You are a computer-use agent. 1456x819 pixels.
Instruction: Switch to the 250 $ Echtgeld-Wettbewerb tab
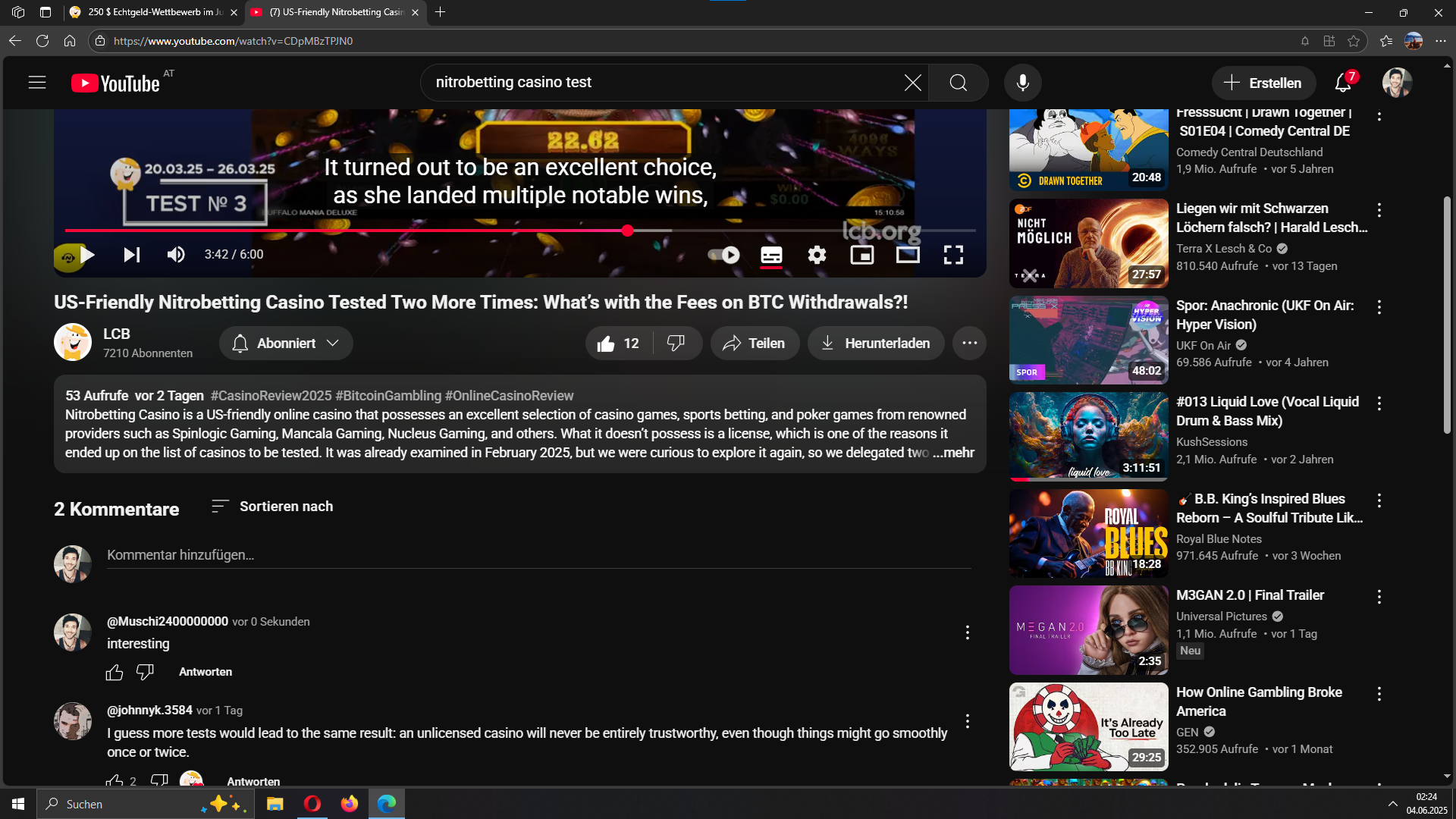153,12
